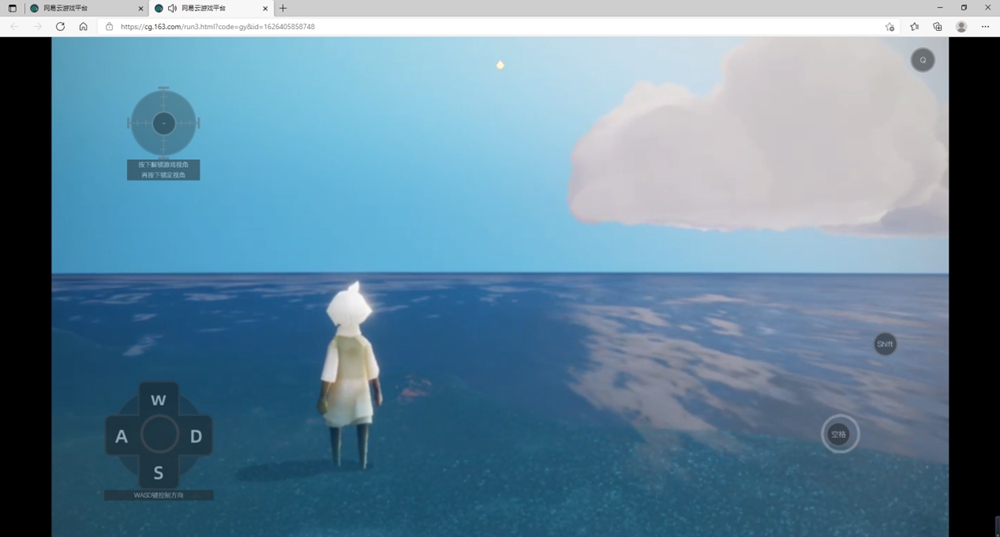
Task: Select the second tab with the speaker icon
Action: (x=211, y=8)
